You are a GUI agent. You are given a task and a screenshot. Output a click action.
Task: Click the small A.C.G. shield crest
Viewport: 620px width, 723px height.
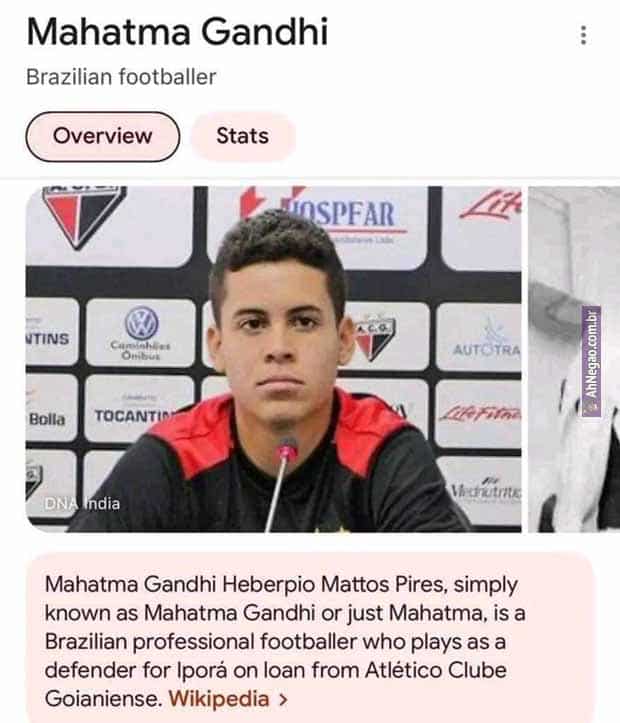click(x=377, y=338)
